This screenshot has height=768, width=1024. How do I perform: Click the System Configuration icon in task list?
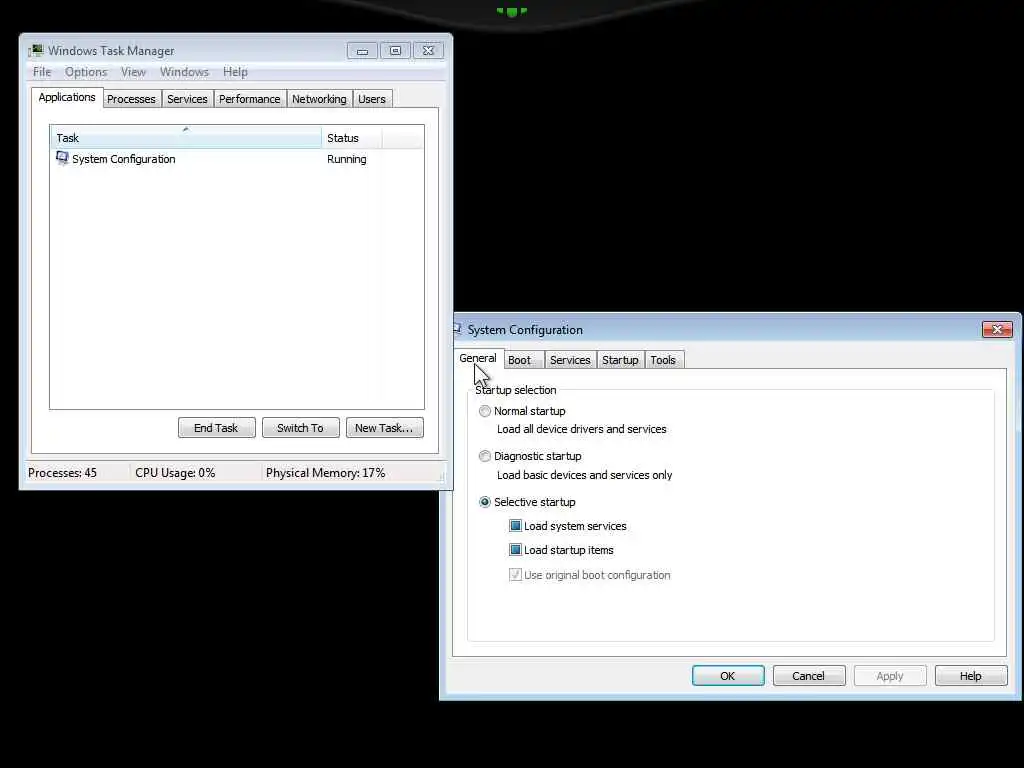(62, 158)
